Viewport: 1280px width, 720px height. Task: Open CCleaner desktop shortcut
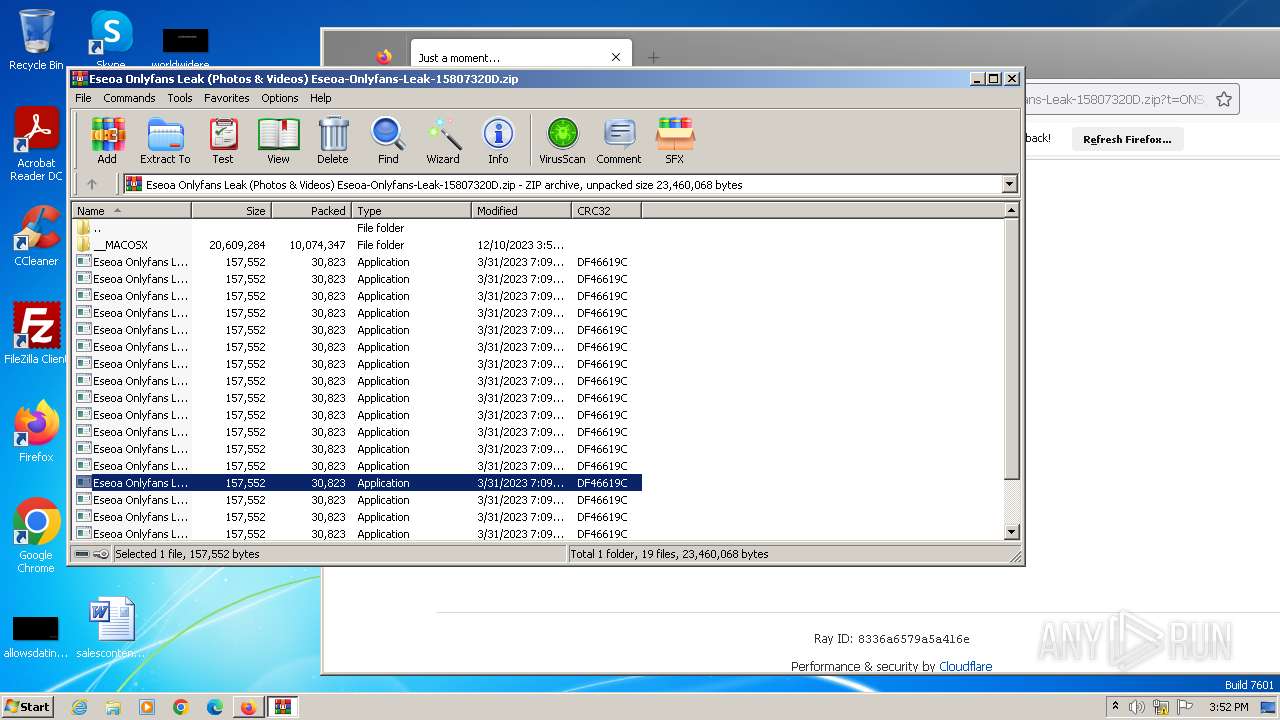(36, 236)
